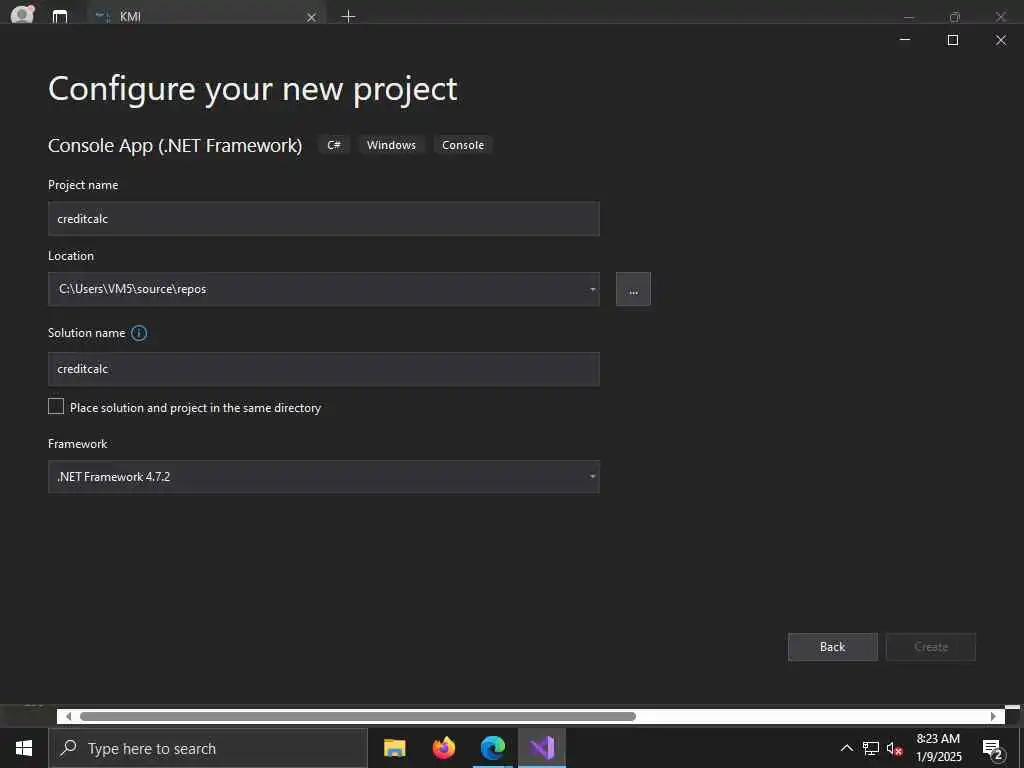
Task: Select the KMI tab
Action: point(206,16)
